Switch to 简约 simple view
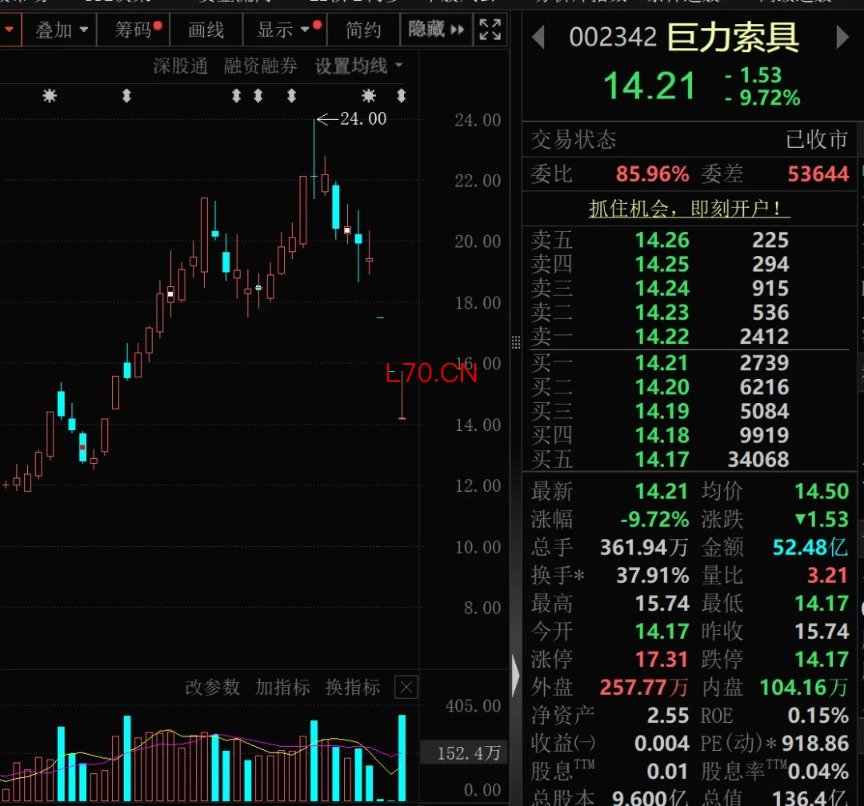 (x=363, y=30)
